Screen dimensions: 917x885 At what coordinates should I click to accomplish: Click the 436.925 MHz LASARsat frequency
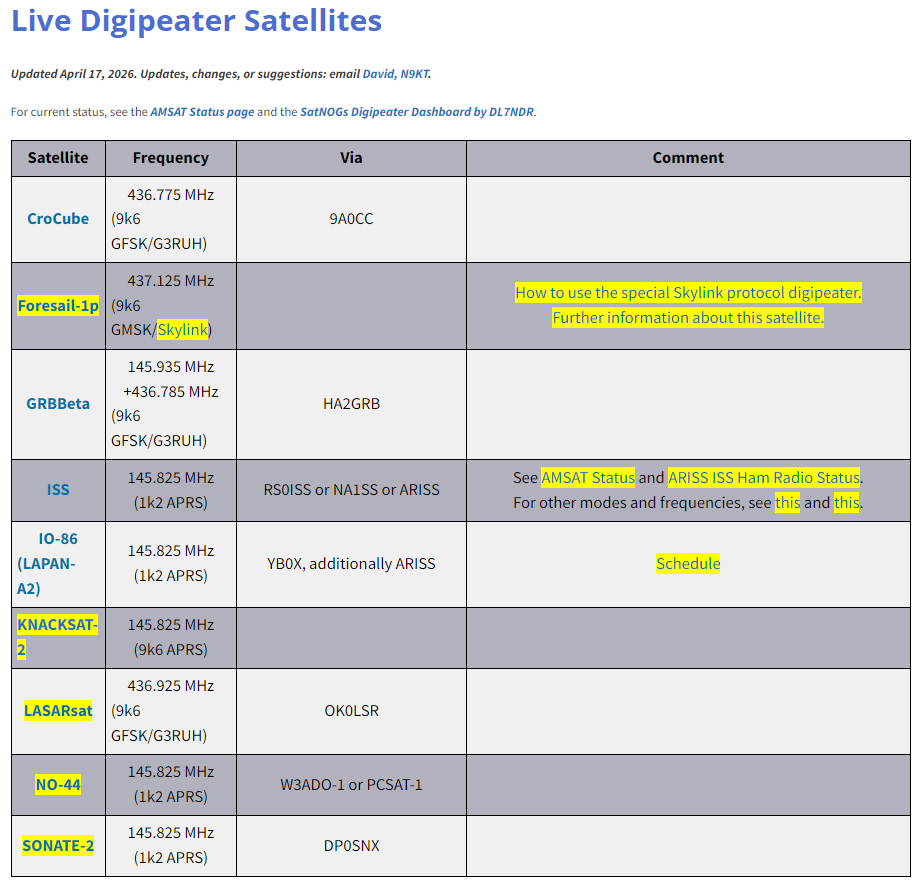[x=171, y=686]
